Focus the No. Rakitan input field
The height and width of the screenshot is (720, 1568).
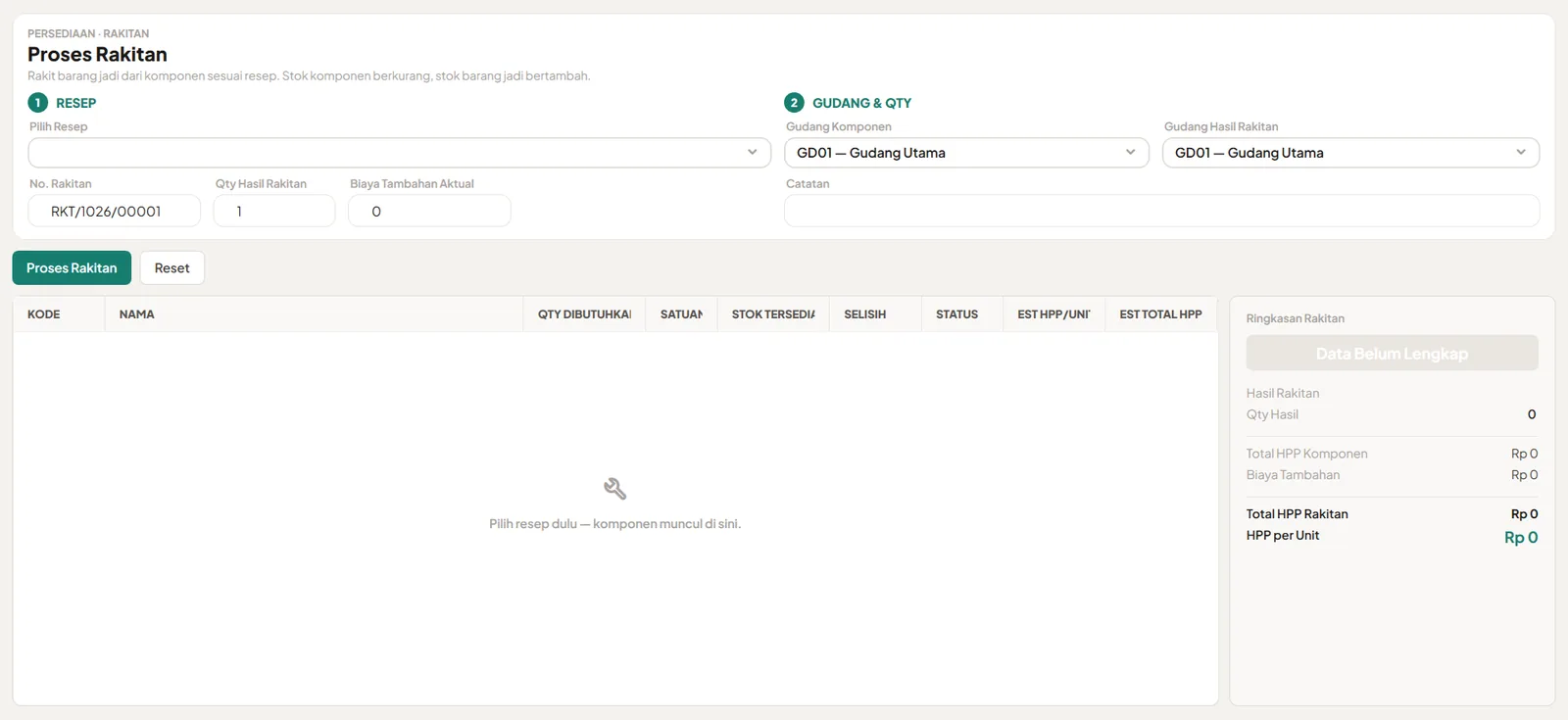(115, 211)
